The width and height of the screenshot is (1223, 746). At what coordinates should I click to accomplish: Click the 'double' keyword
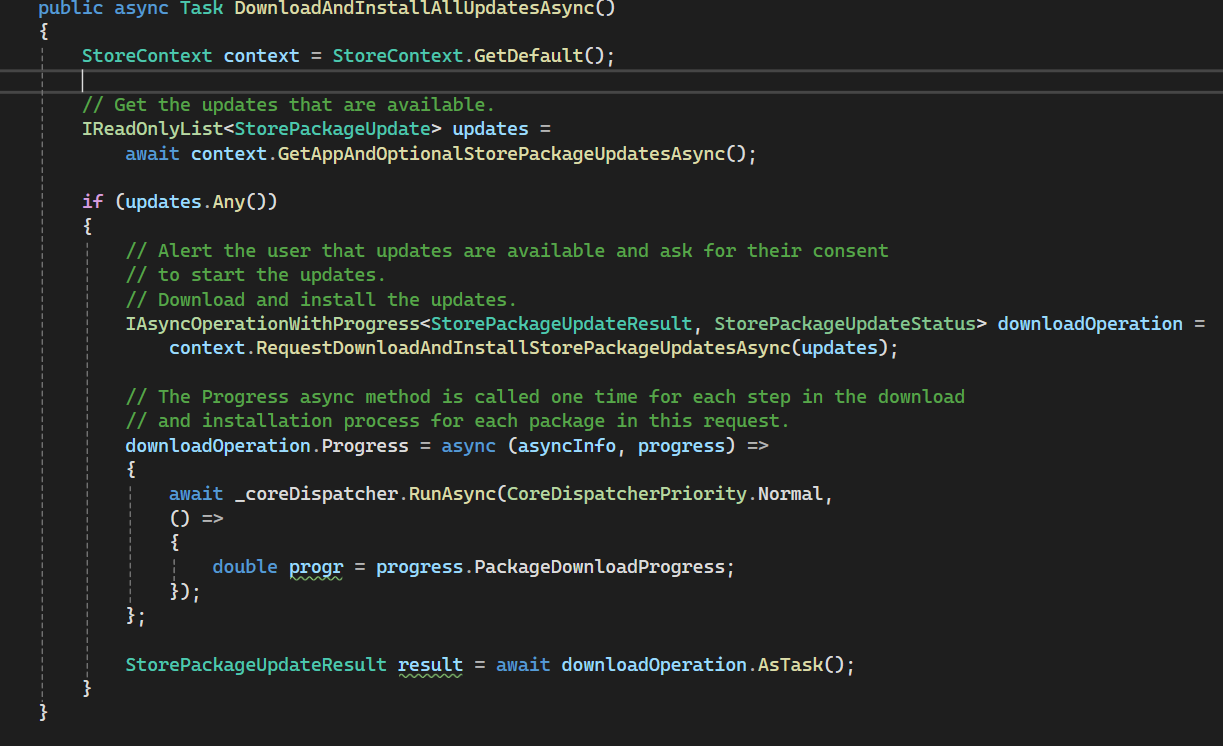click(245, 567)
